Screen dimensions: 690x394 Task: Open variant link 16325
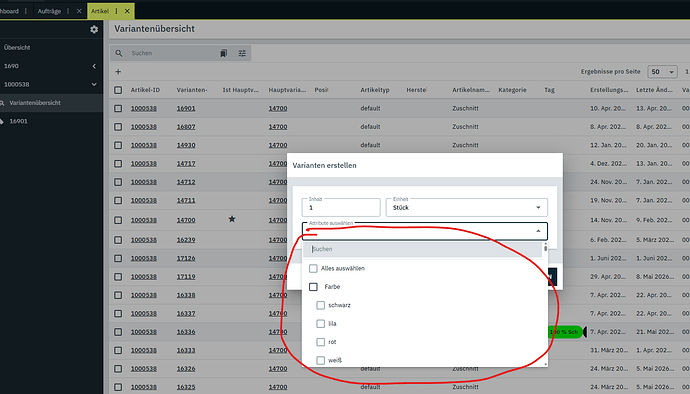pyautogui.click(x=186, y=387)
